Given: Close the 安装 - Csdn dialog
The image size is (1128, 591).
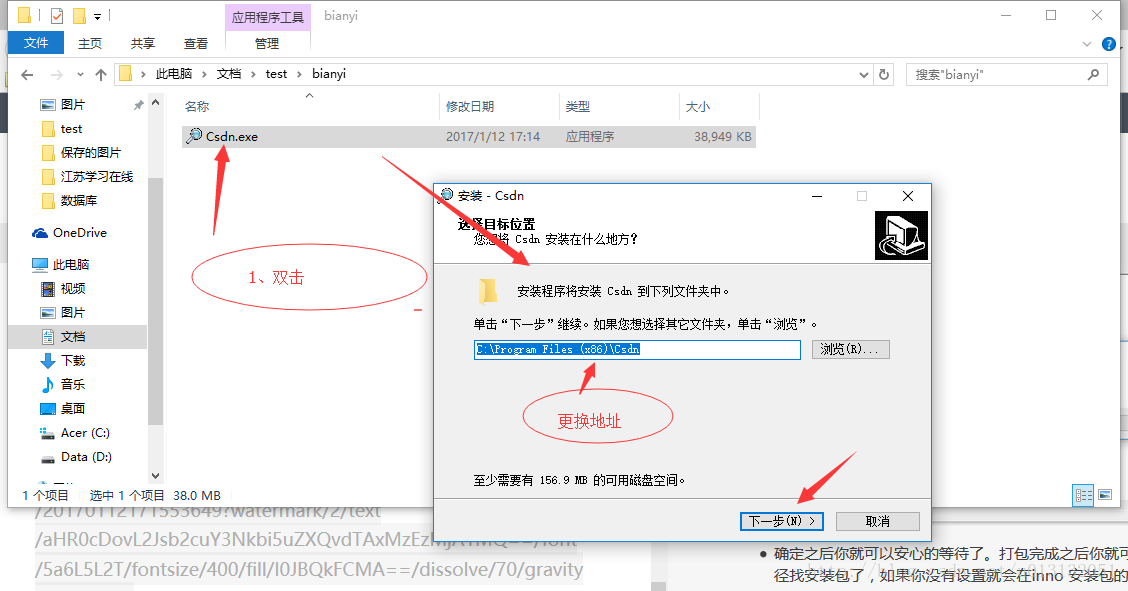Looking at the screenshot, I should [x=908, y=196].
